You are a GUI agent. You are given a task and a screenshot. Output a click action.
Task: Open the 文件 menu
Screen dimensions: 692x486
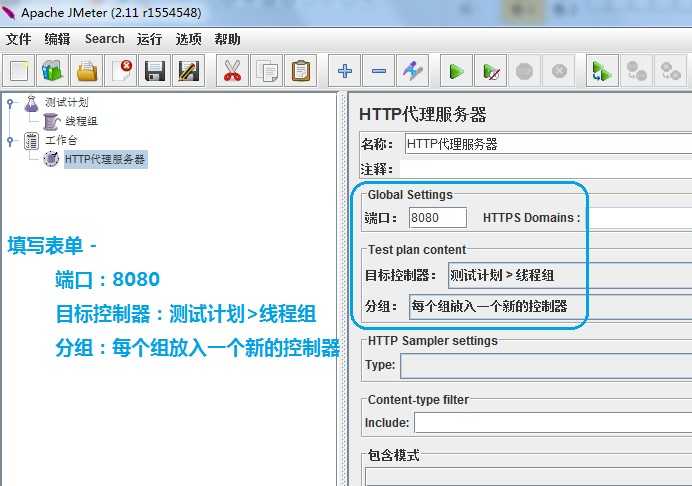19,39
